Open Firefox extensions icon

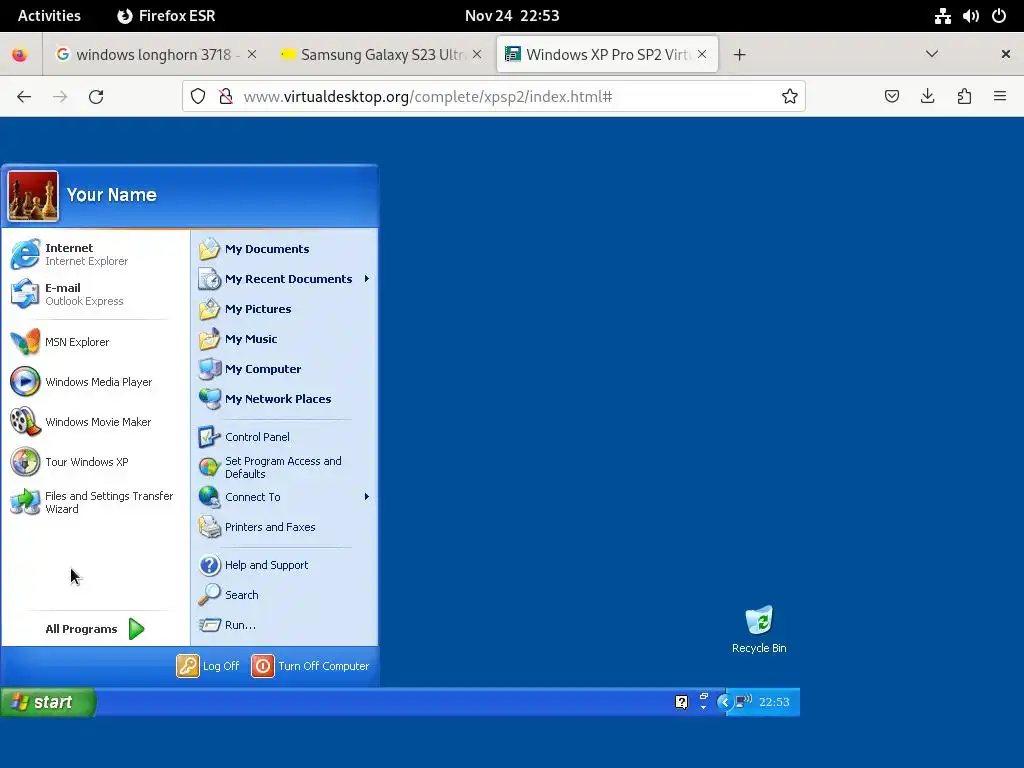pos(964,97)
